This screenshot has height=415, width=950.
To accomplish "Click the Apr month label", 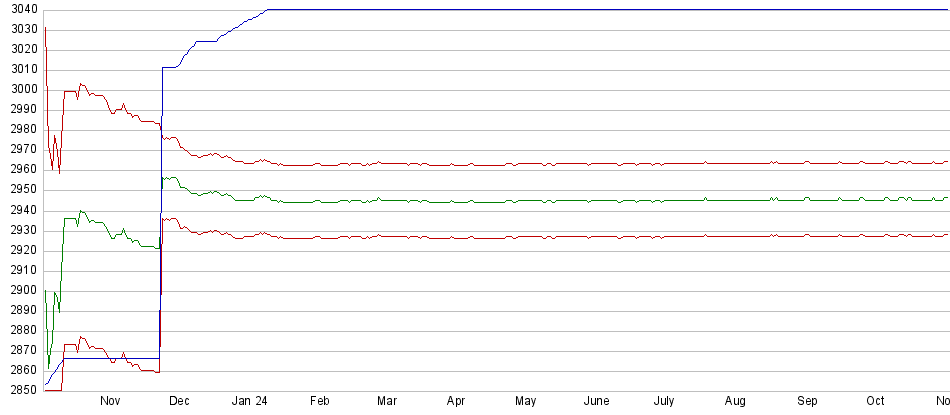I will [456, 401].
